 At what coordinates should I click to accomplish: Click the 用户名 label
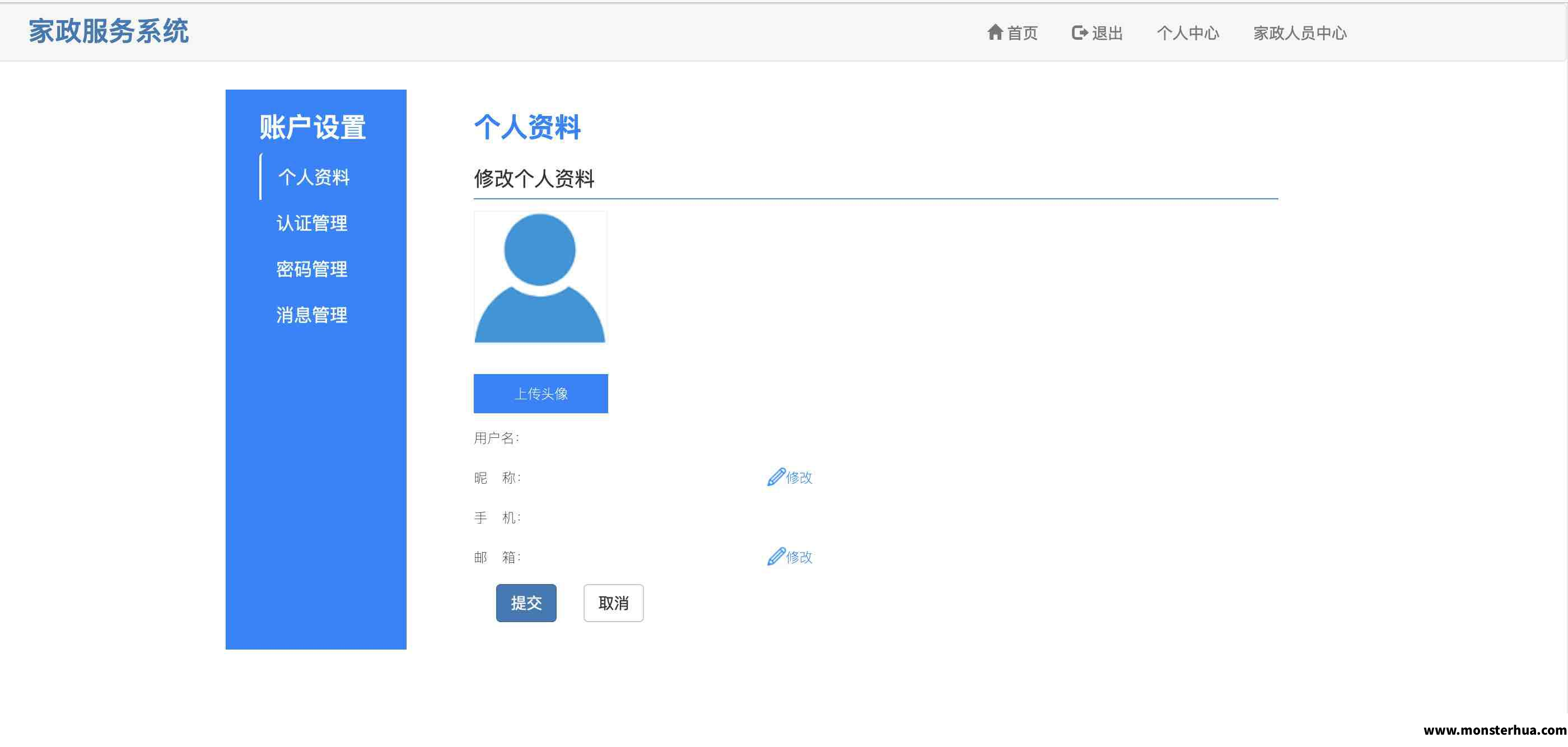click(x=496, y=438)
